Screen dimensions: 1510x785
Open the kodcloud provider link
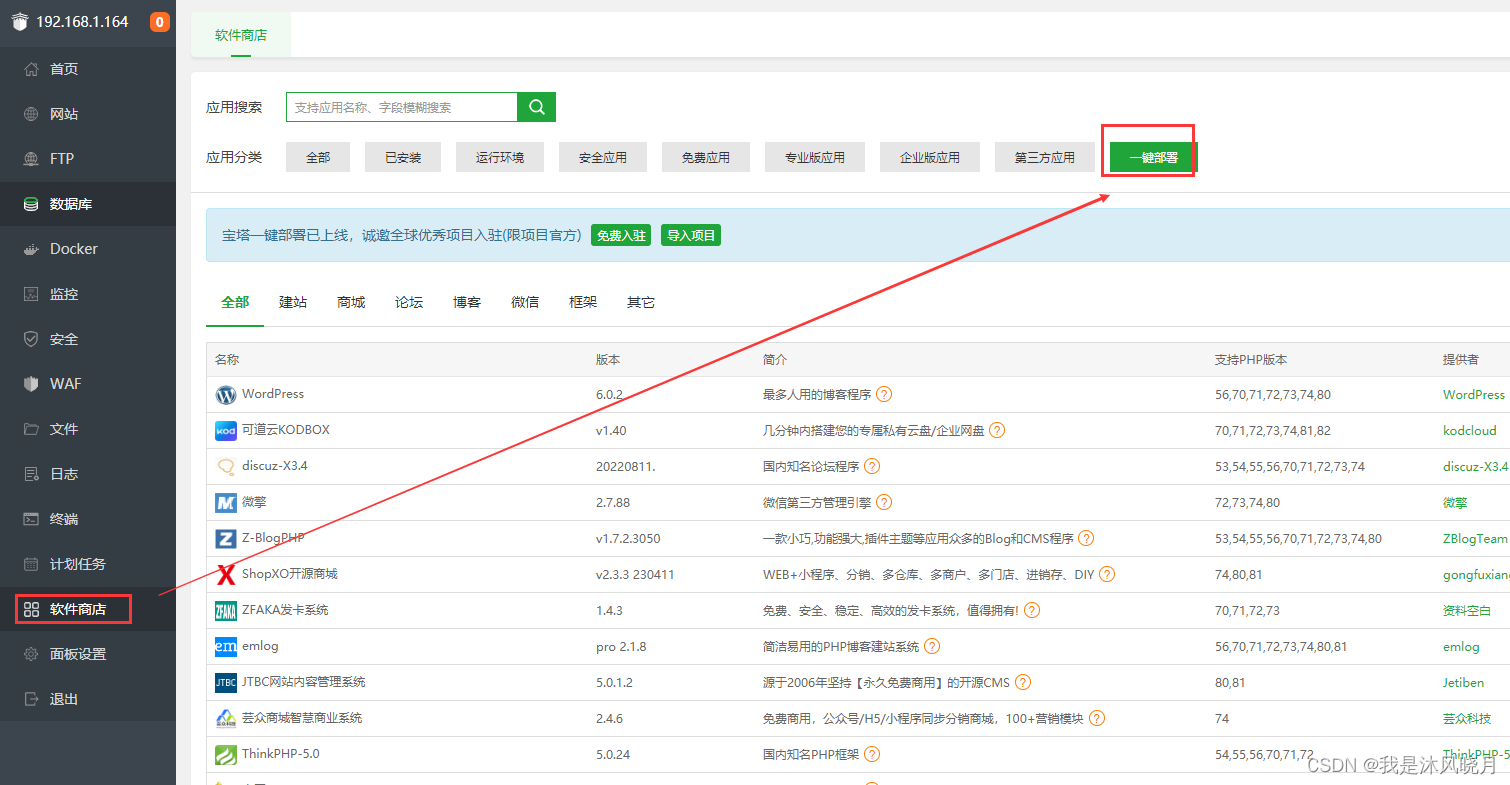(x=1470, y=430)
